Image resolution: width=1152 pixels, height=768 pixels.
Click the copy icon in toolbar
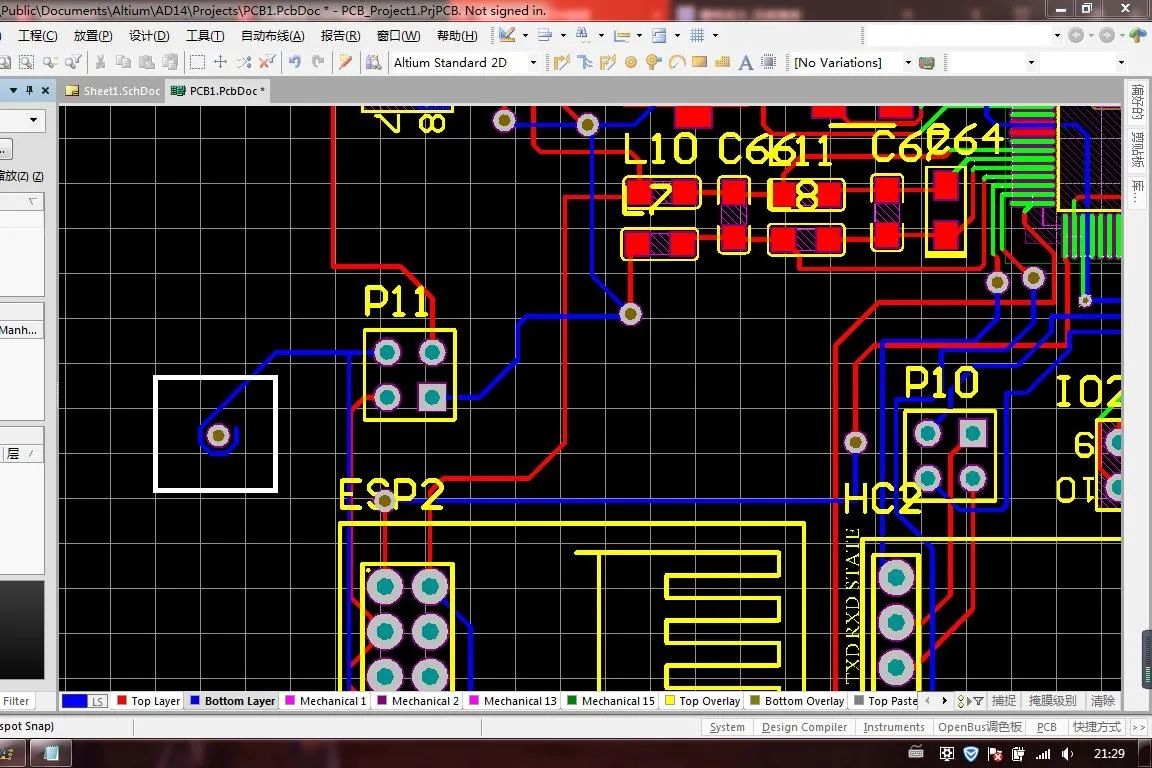(123, 62)
